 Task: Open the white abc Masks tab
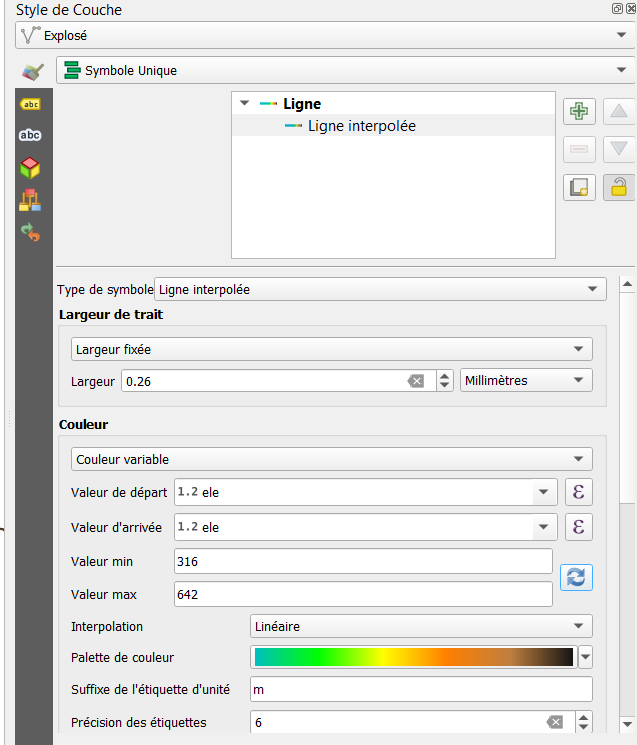pyautogui.click(x=30, y=135)
